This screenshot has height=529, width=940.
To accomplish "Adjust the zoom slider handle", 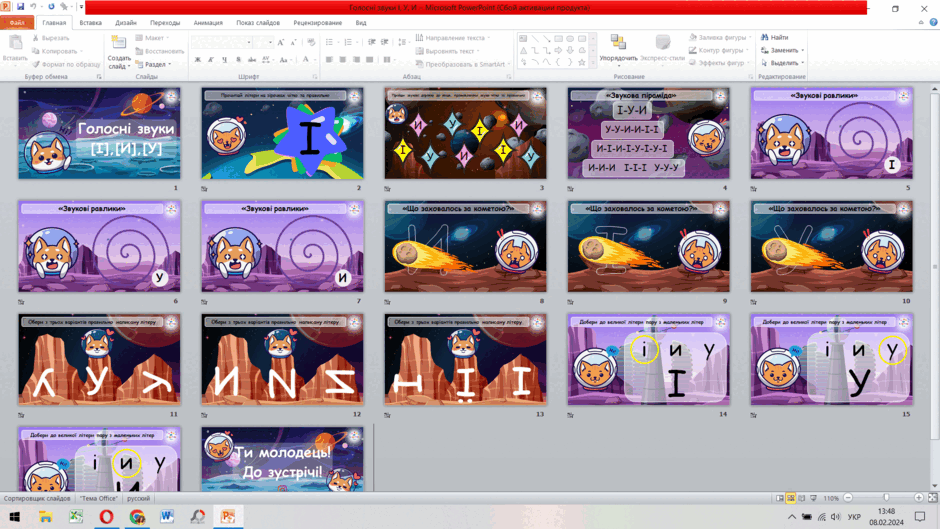I will pyautogui.click(x=886, y=498).
